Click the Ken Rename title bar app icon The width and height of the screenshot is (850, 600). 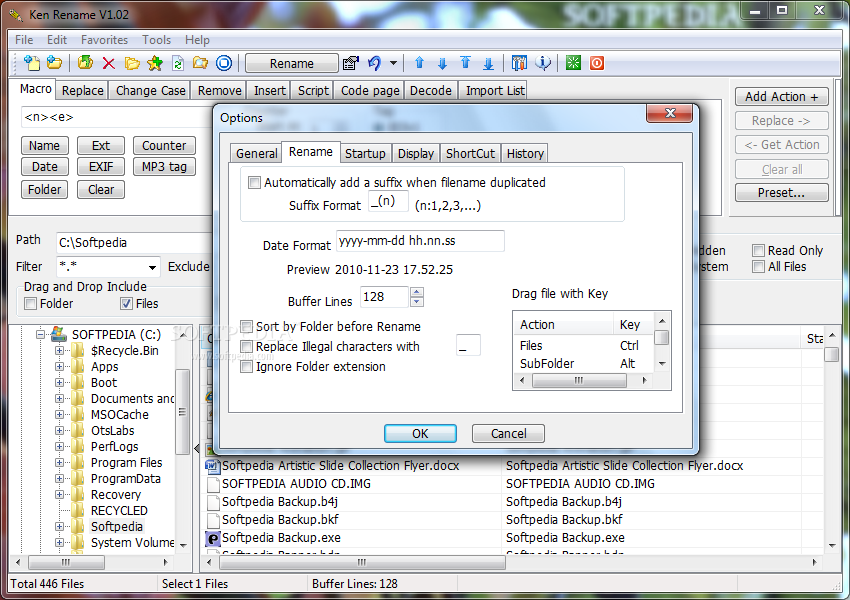tap(16, 15)
